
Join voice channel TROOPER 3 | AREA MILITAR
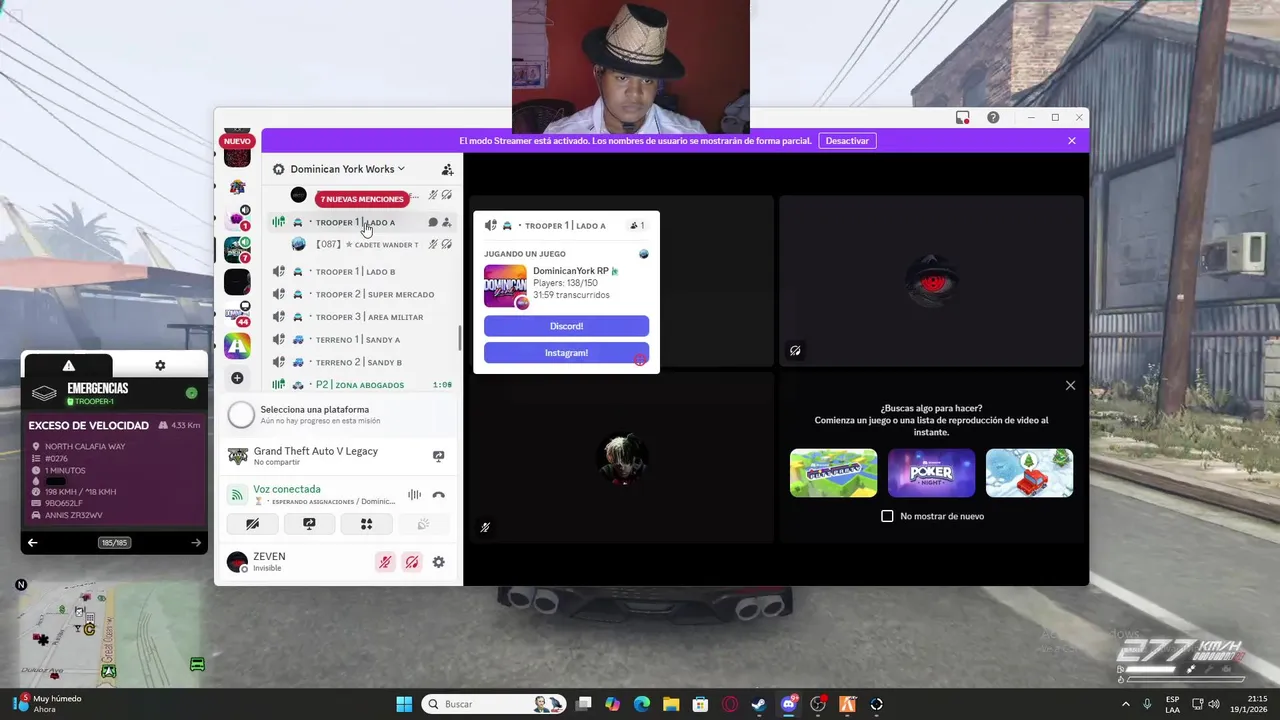(x=360, y=317)
